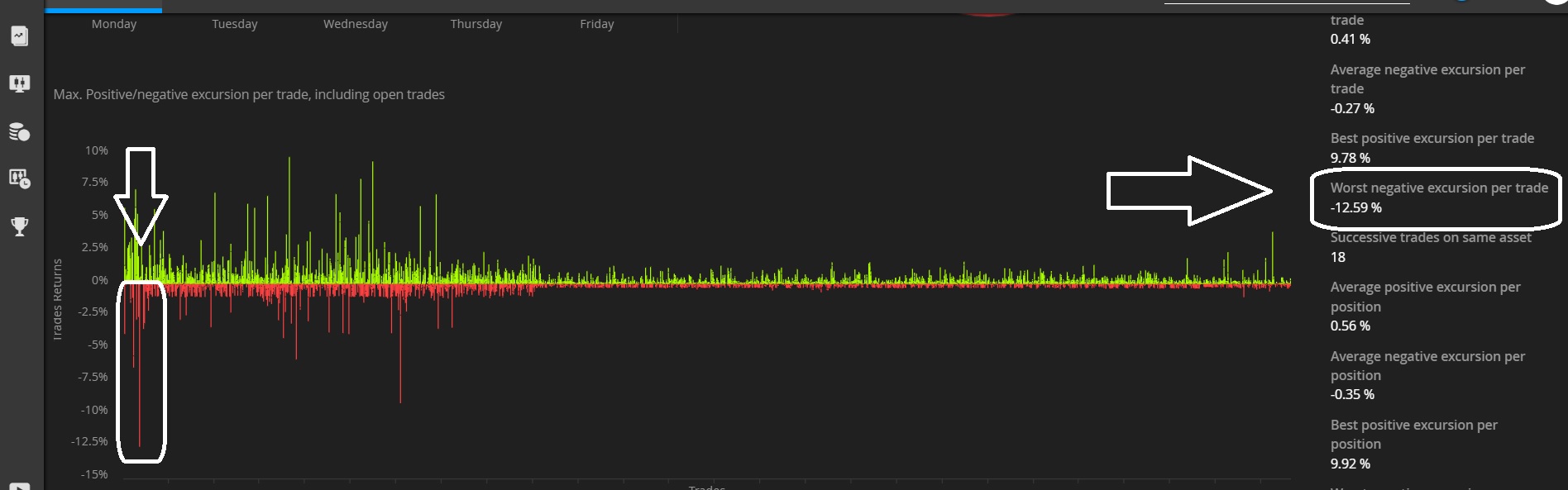Viewport: 1568px width, 490px height.
Task: Open the stacked coins sidebar icon
Action: pyautogui.click(x=19, y=131)
